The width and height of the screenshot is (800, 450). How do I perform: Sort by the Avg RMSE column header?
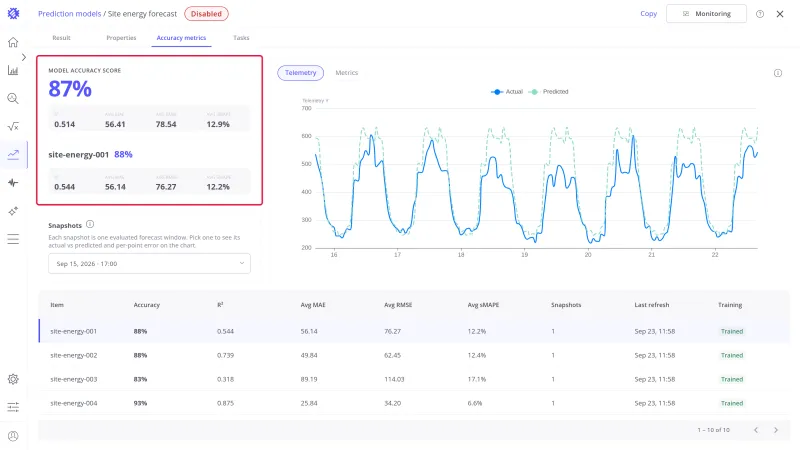(398, 305)
